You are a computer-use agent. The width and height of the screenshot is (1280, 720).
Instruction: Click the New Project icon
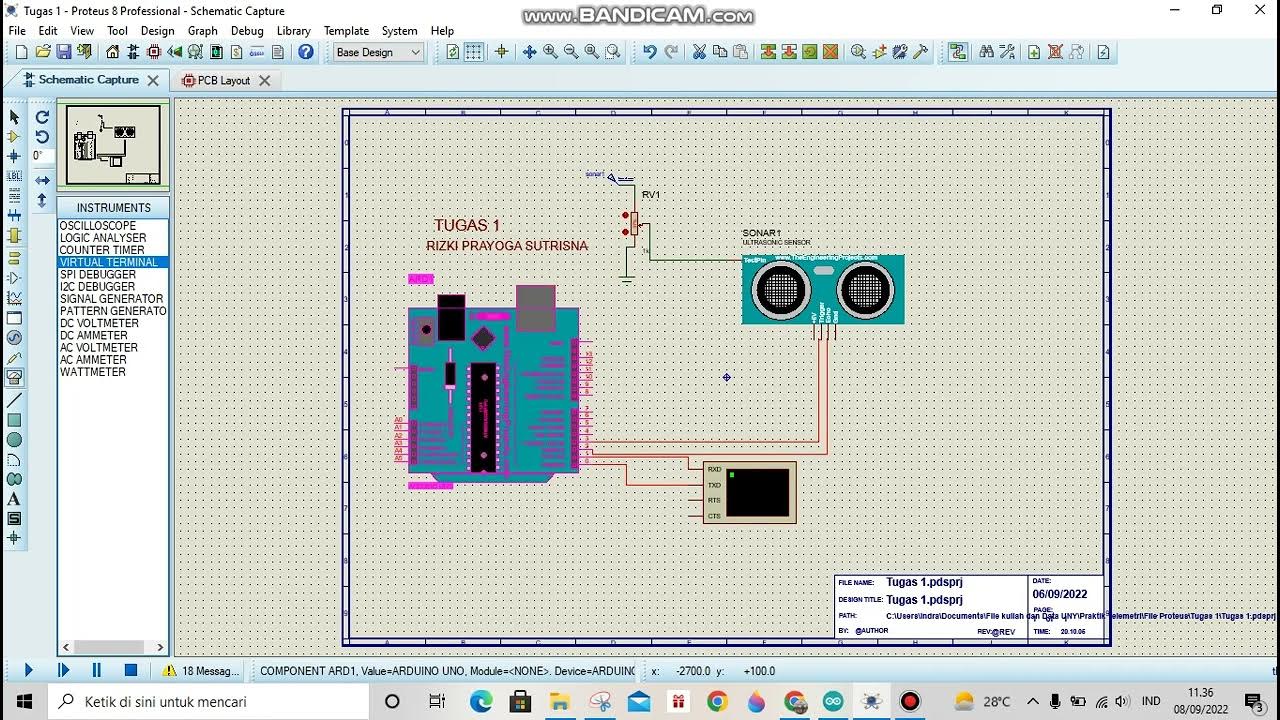click(x=20, y=52)
